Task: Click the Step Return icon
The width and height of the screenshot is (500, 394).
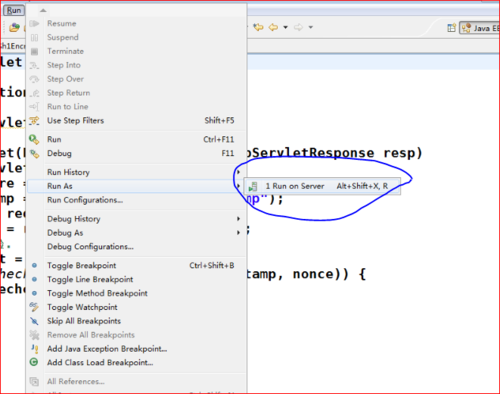Action: (34, 93)
